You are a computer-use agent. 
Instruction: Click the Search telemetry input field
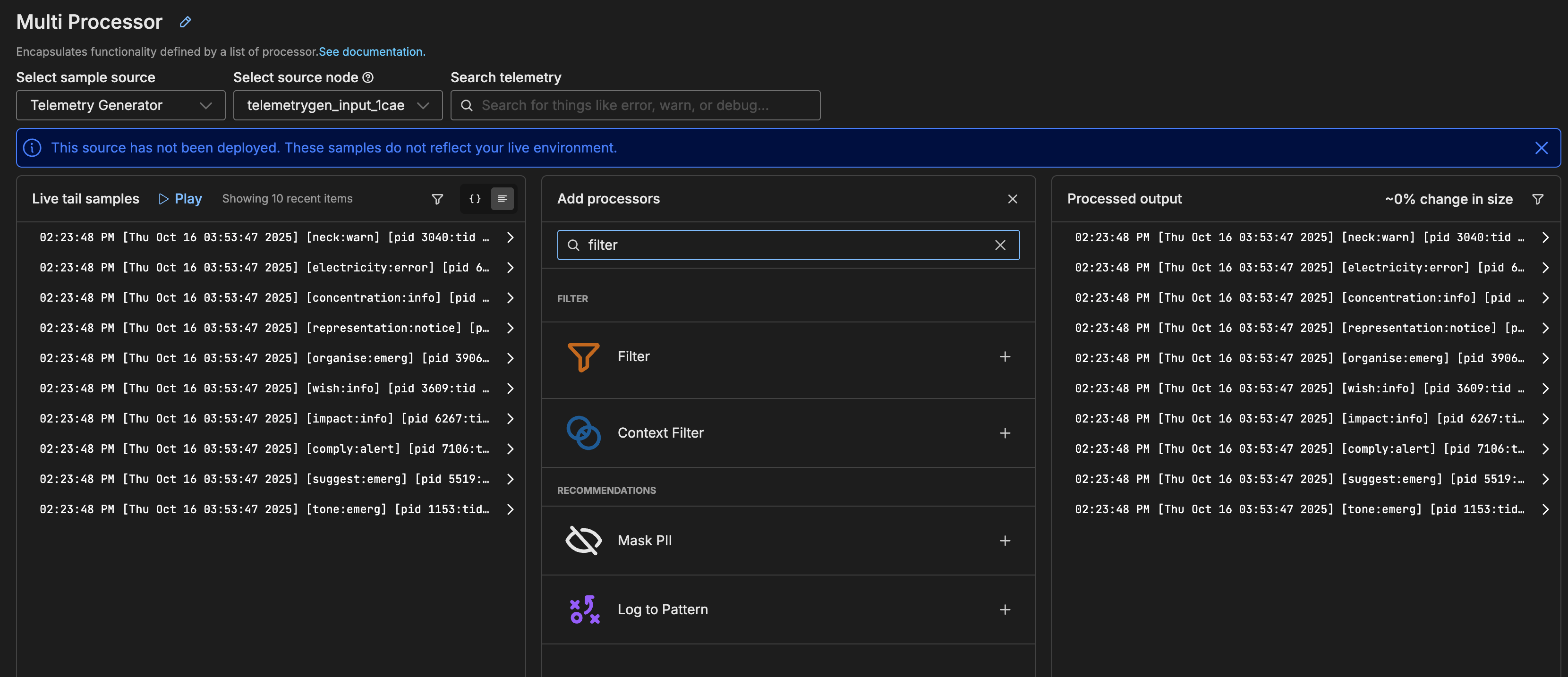tap(635, 105)
